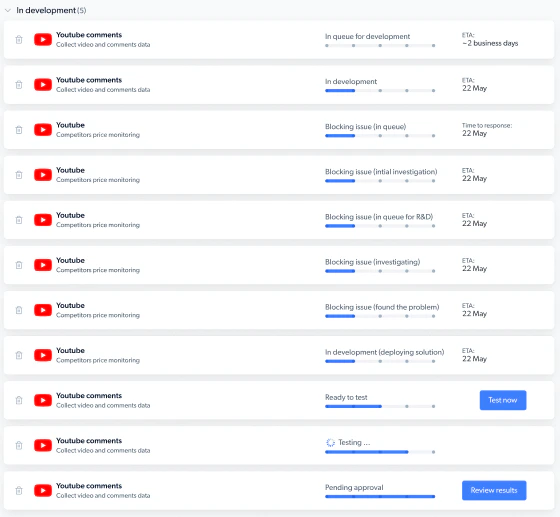Click the Test now button

(x=503, y=400)
